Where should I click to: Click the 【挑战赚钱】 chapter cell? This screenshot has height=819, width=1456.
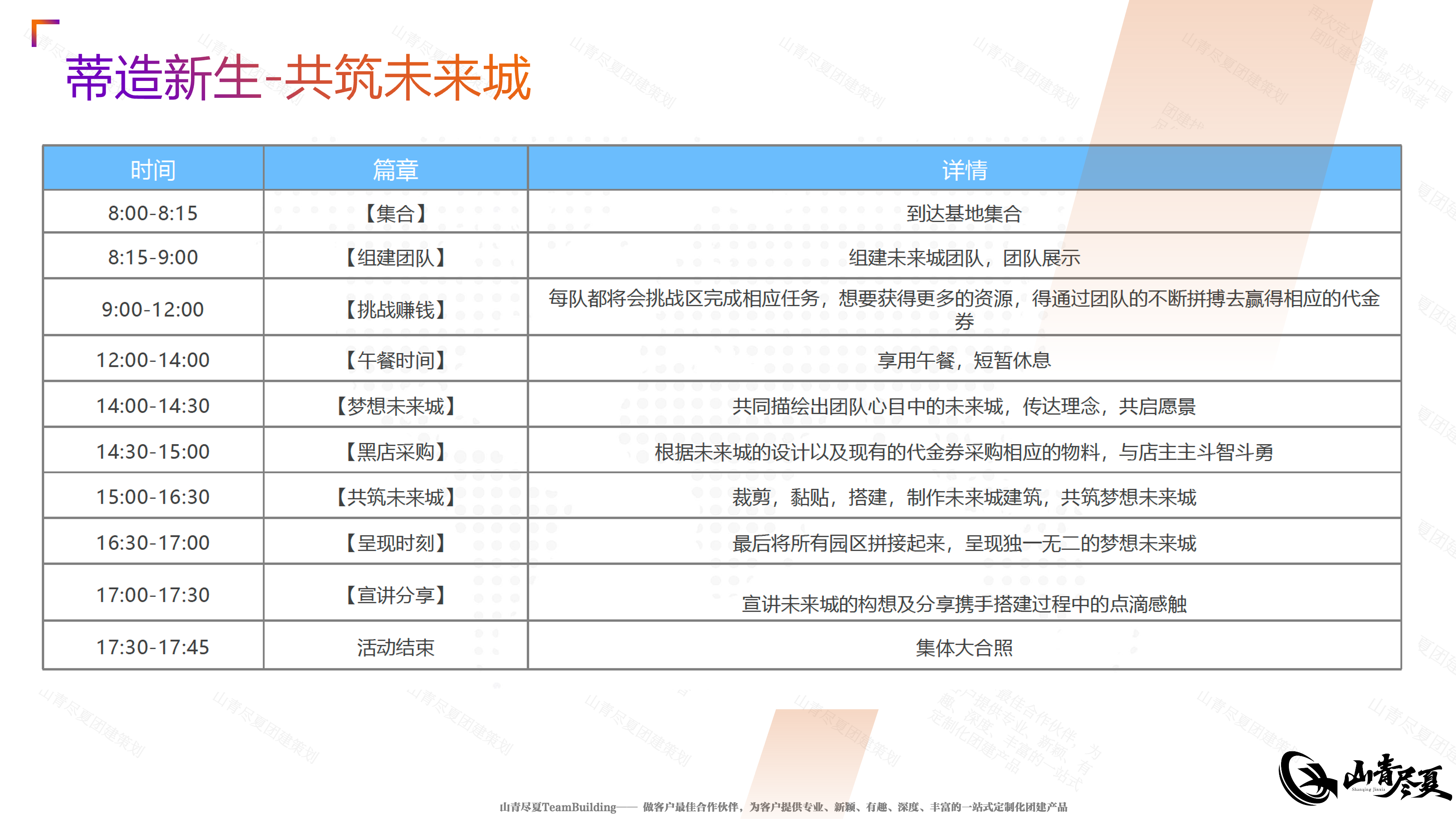(x=396, y=309)
